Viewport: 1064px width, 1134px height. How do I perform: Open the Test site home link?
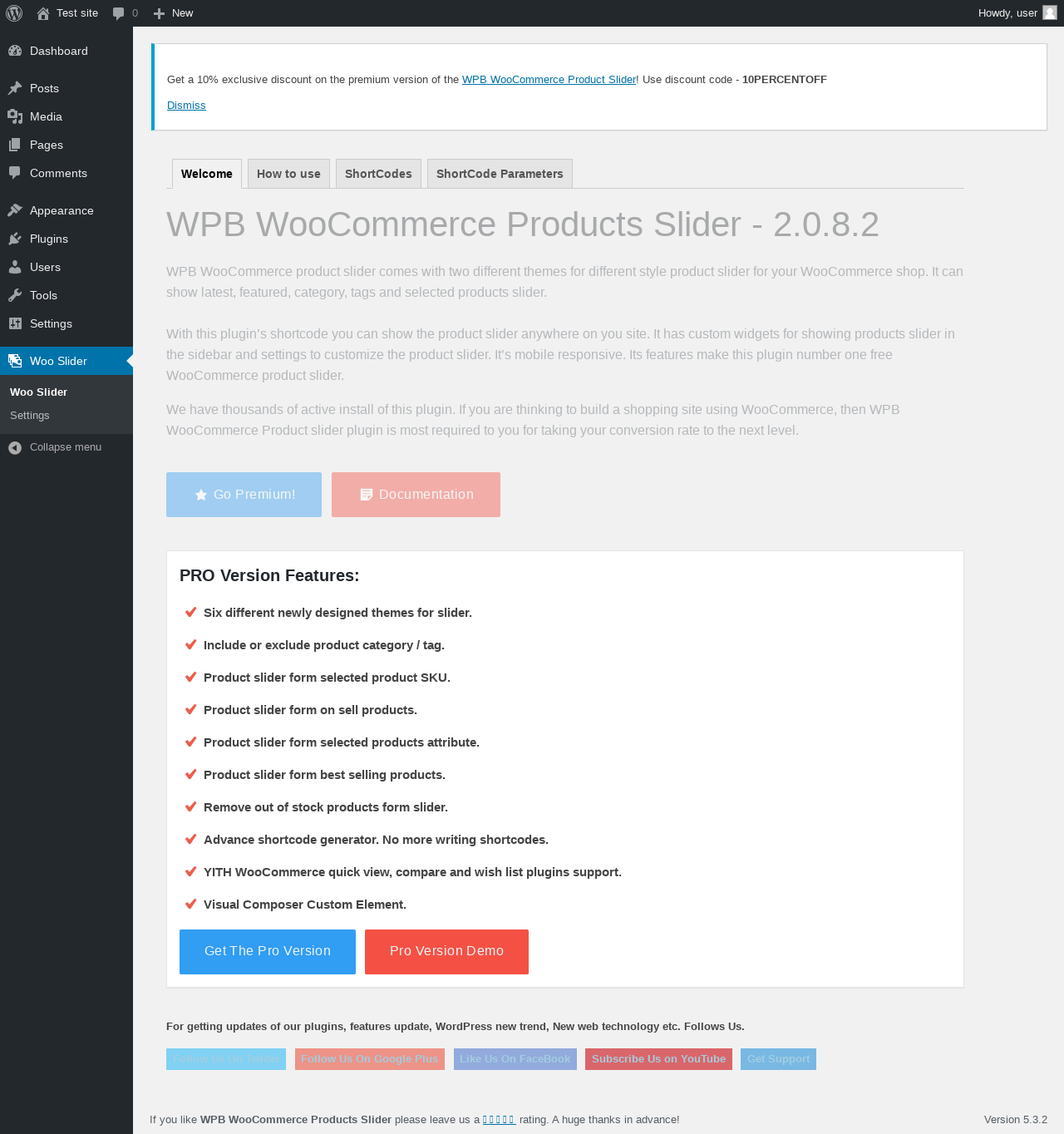click(67, 13)
